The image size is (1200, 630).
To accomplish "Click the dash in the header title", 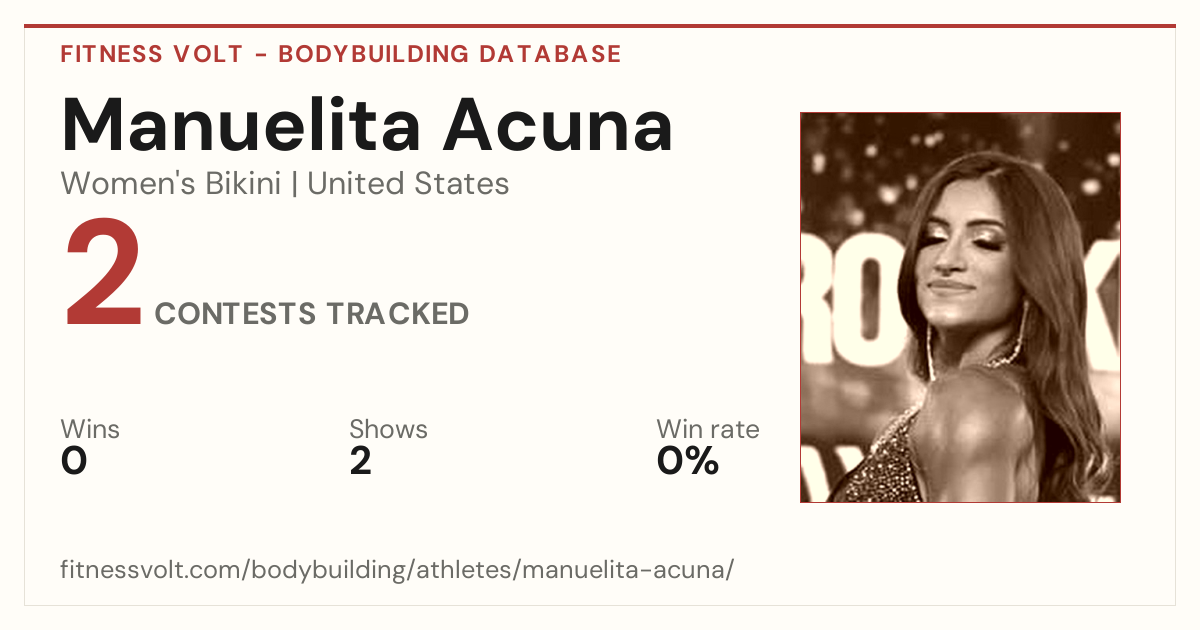I will coord(260,55).
